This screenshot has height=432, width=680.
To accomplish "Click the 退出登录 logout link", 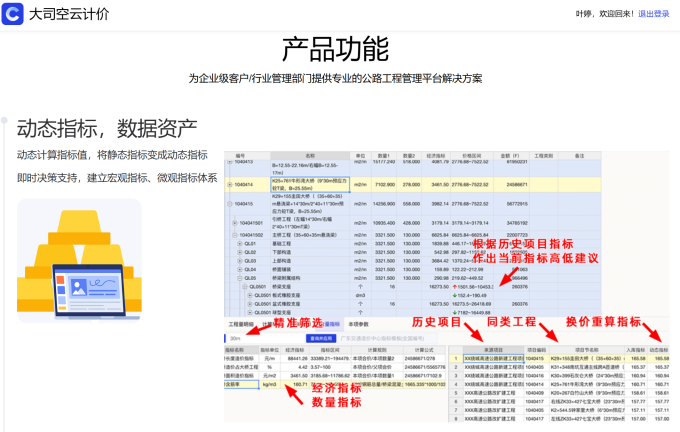I will (653, 15).
